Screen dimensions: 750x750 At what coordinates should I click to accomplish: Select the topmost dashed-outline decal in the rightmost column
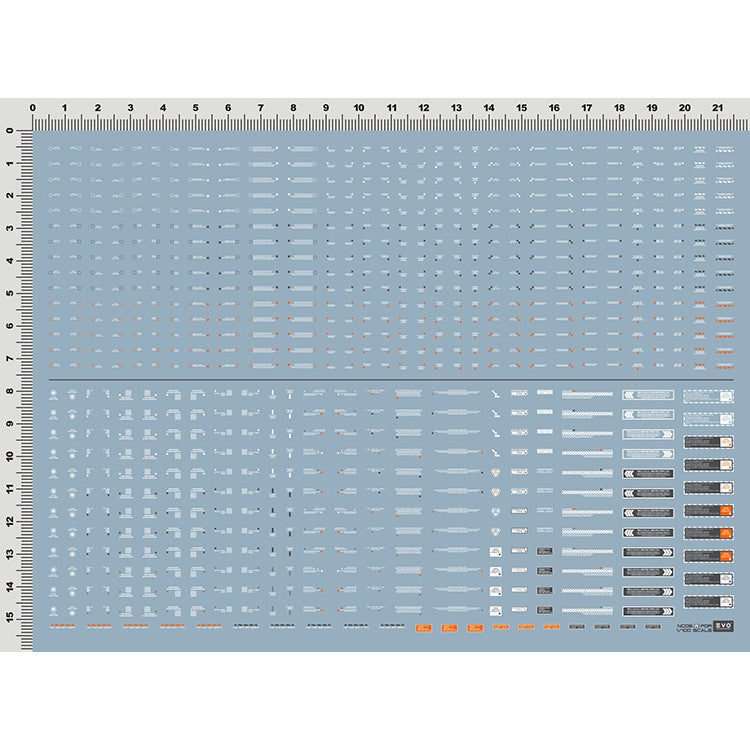[708, 395]
